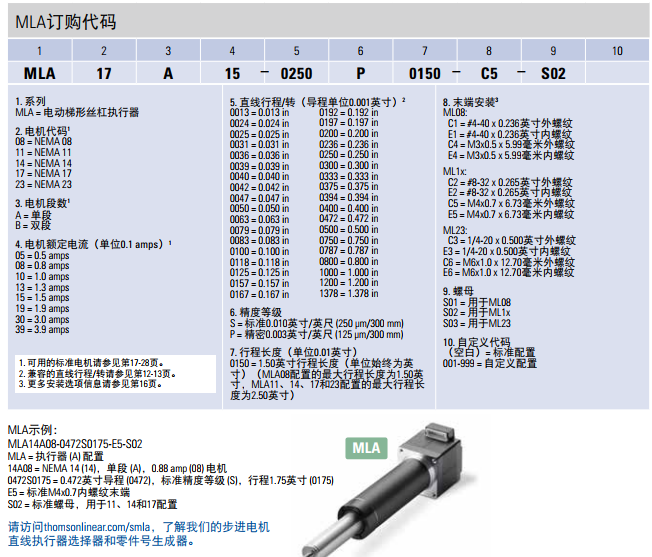Click the 'A' motor stack cell
Image resolution: width=652 pixels, height=557 pixels.
point(168,74)
